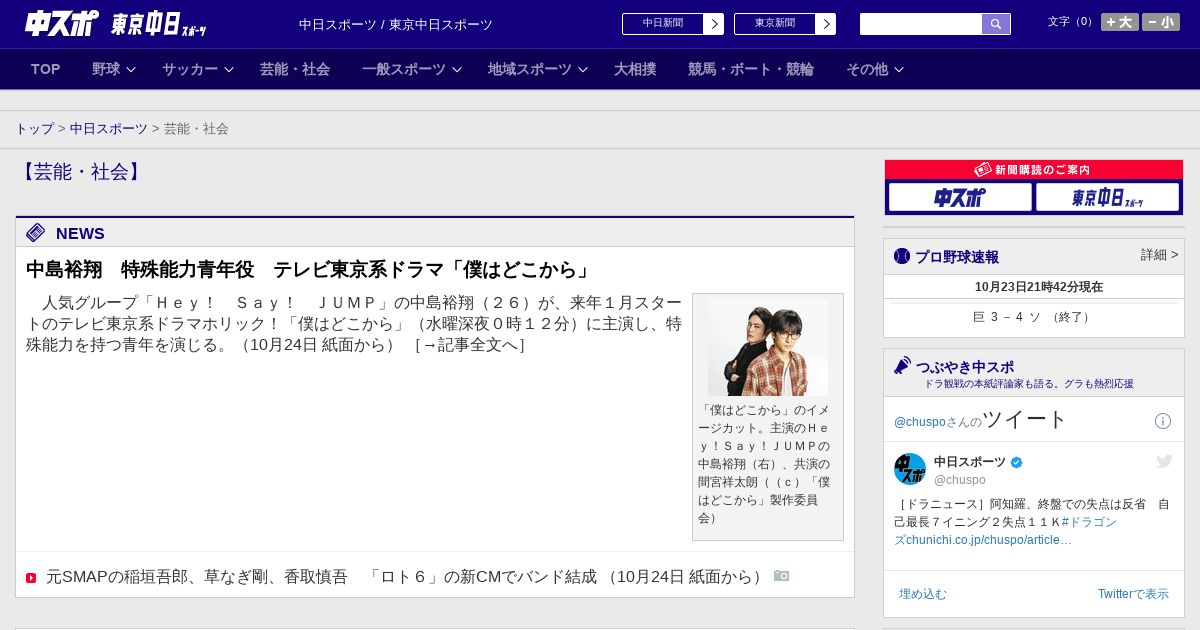The width and height of the screenshot is (1200, 630).
Task: Click the 10月23日21時42分現在 timestamp
Action: (x=1039, y=287)
